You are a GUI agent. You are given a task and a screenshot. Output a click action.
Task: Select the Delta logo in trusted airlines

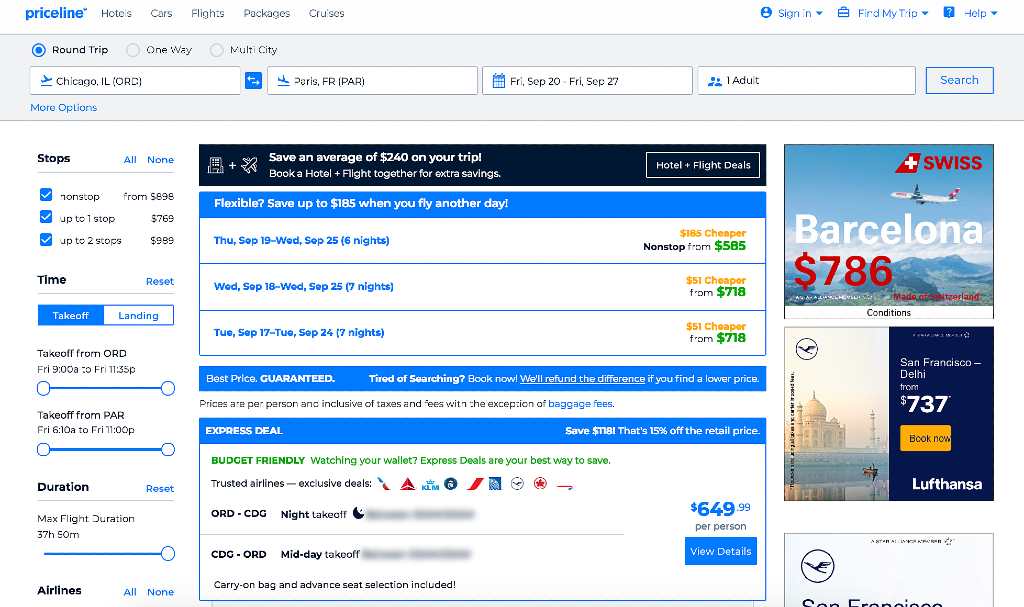(406, 483)
